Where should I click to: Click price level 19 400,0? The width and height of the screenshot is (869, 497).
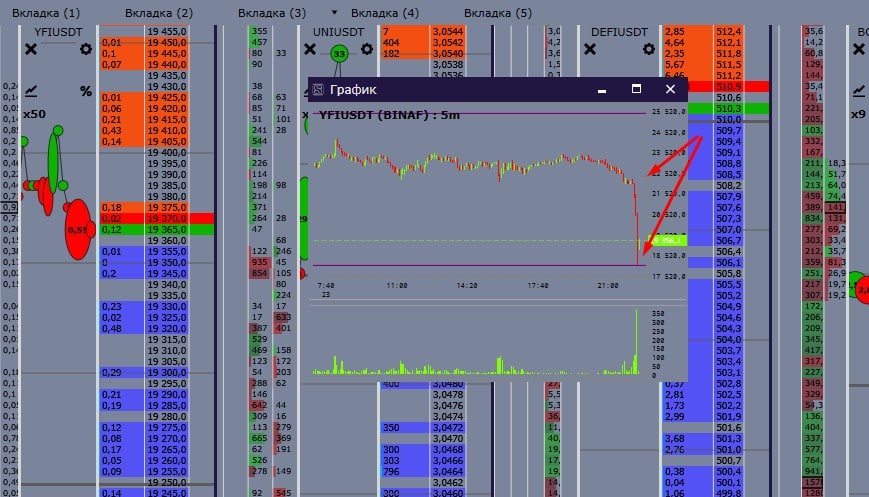(167, 152)
